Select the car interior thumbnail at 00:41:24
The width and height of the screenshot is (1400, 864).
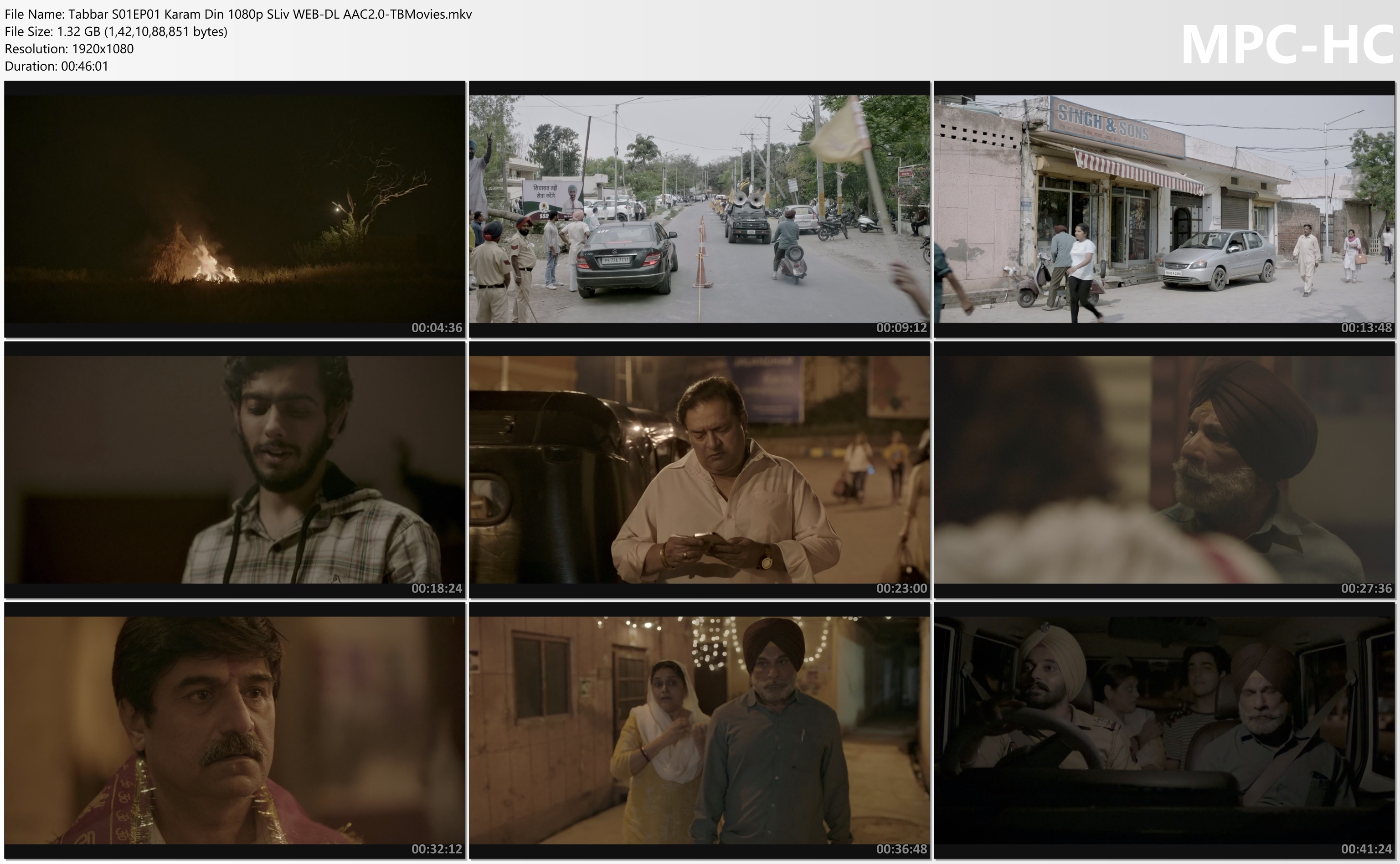click(1164, 730)
